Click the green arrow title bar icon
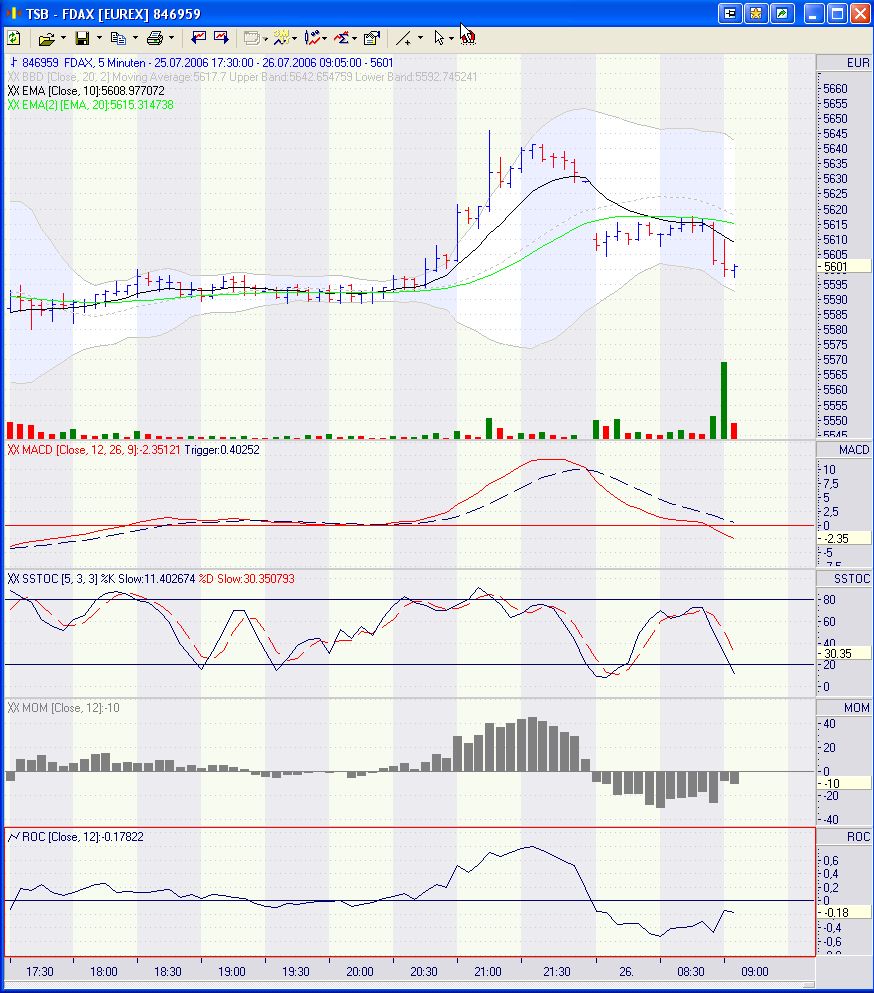The image size is (874, 993). (780, 13)
